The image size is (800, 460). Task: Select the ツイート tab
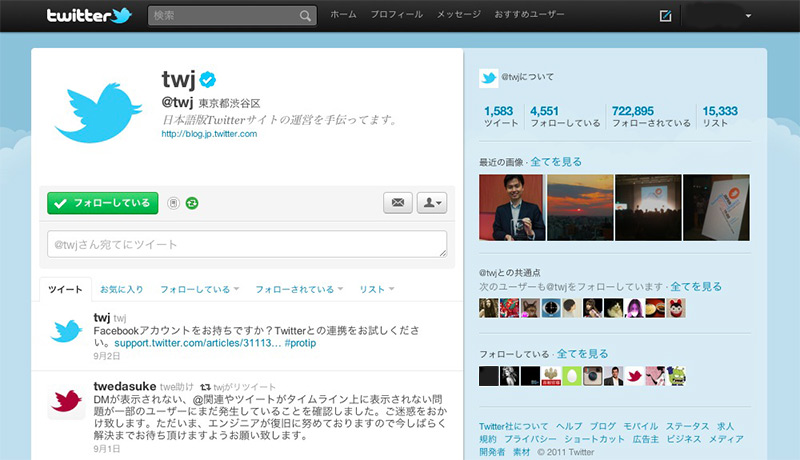coord(65,289)
